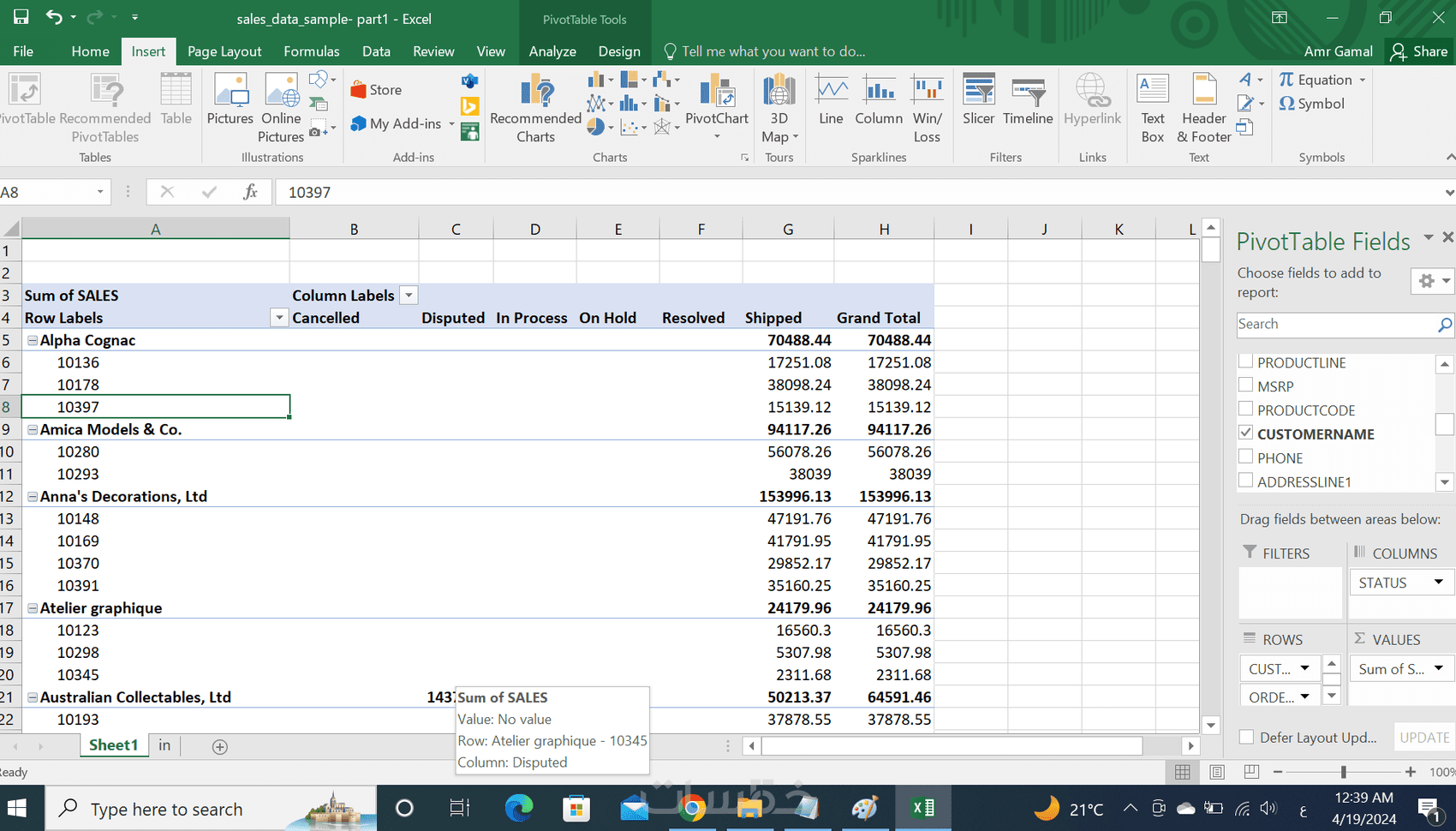Open the Column Labels filter dropdown
Screen dimensions: 1456x831
pos(409,296)
